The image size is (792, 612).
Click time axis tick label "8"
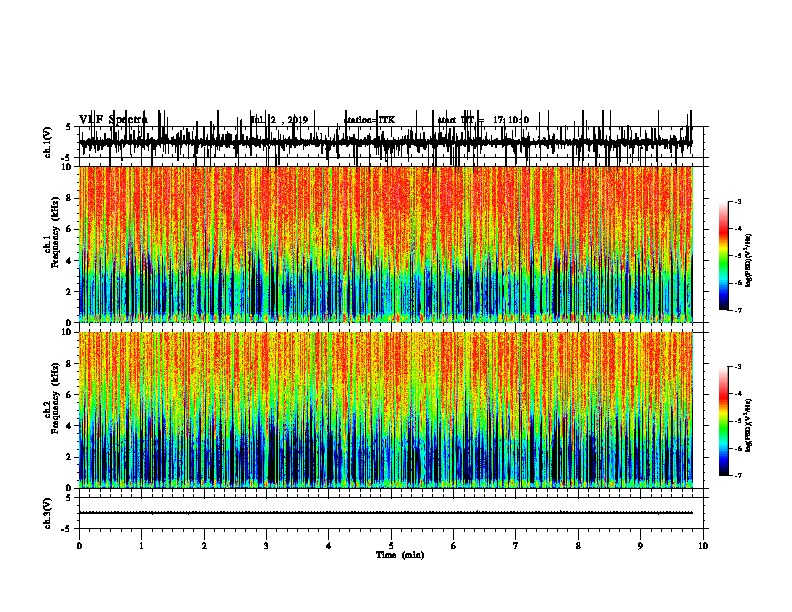coord(578,546)
